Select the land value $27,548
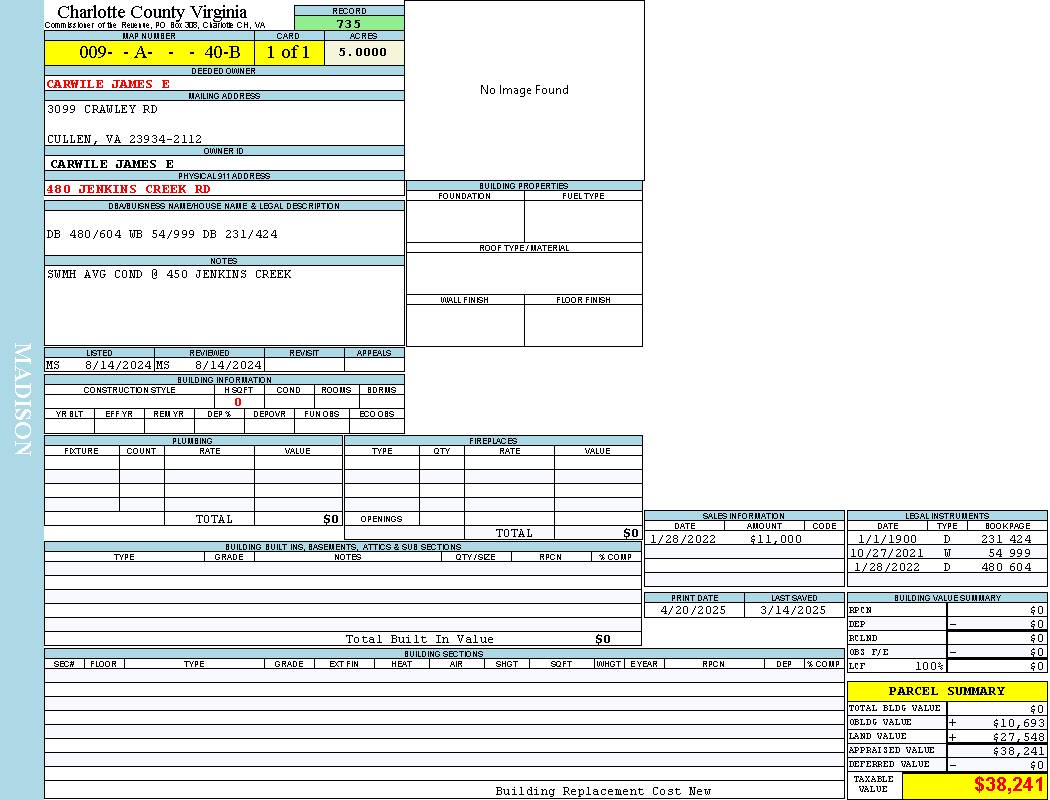The width and height of the screenshot is (1050, 800). click(1018, 736)
